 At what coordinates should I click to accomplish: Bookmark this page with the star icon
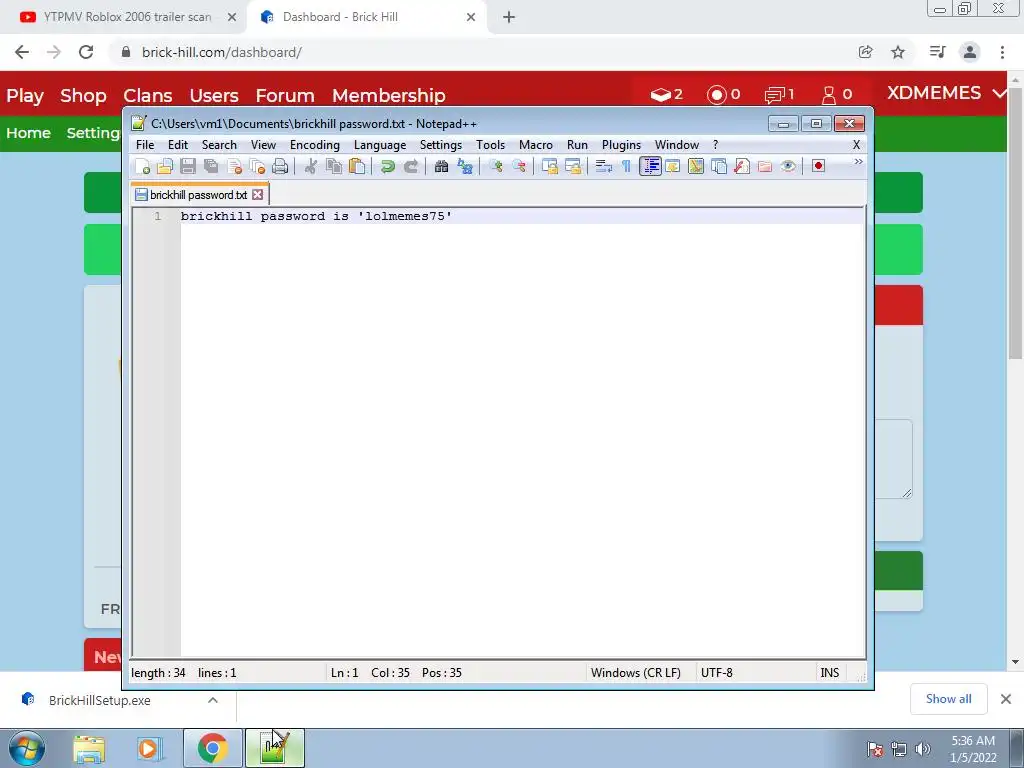(x=898, y=52)
